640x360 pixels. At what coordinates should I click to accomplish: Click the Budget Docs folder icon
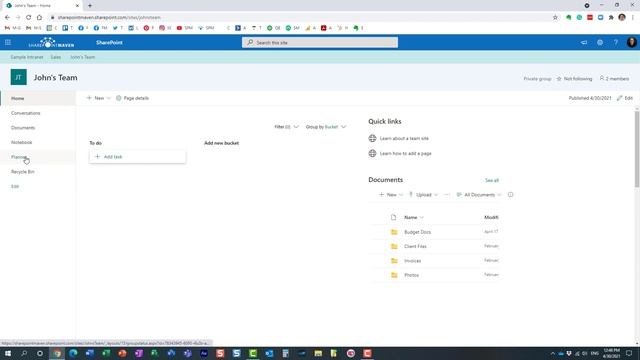pos(394,232)
